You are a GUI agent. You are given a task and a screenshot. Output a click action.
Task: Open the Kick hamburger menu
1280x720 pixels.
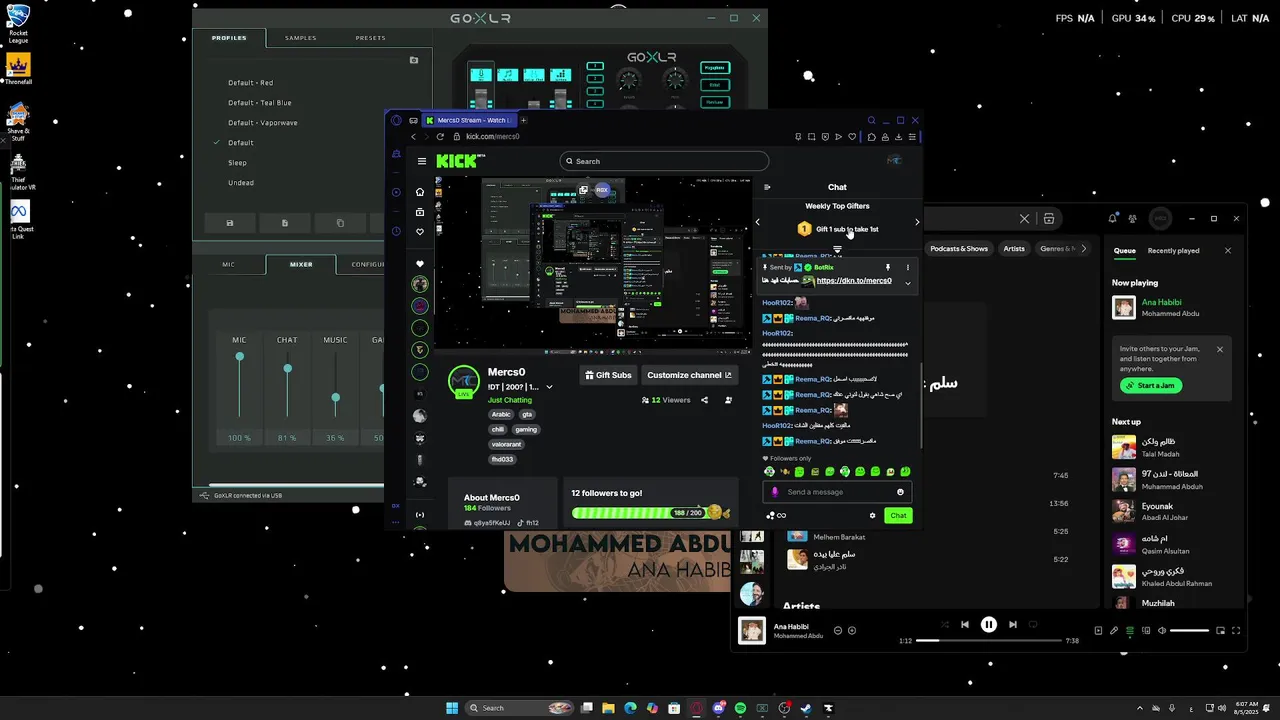tap(422, 161)
